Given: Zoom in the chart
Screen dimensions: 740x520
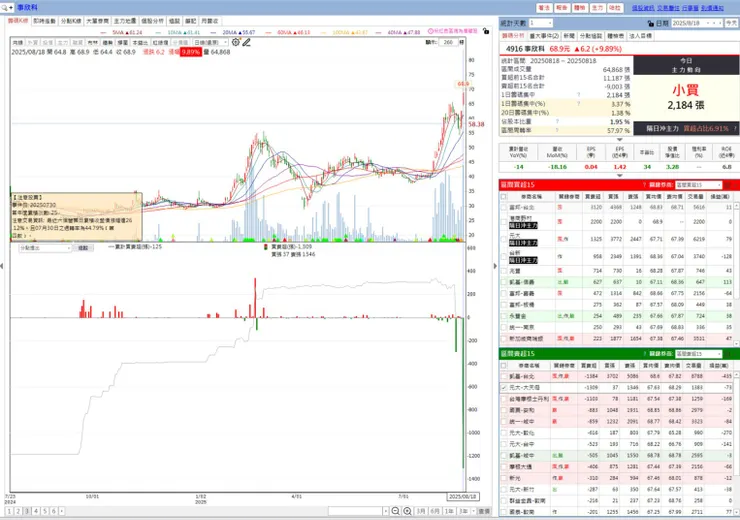Looking at the screenshot, I should click(x=407, y=511).
